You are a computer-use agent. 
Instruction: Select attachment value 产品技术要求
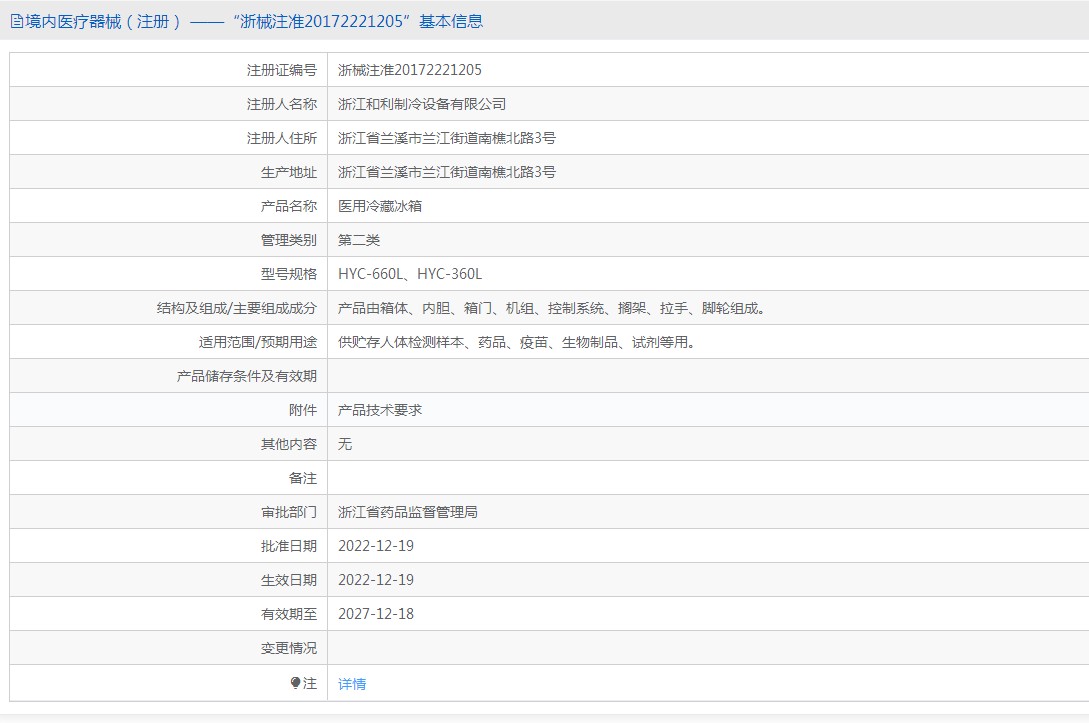click(380, 410)
